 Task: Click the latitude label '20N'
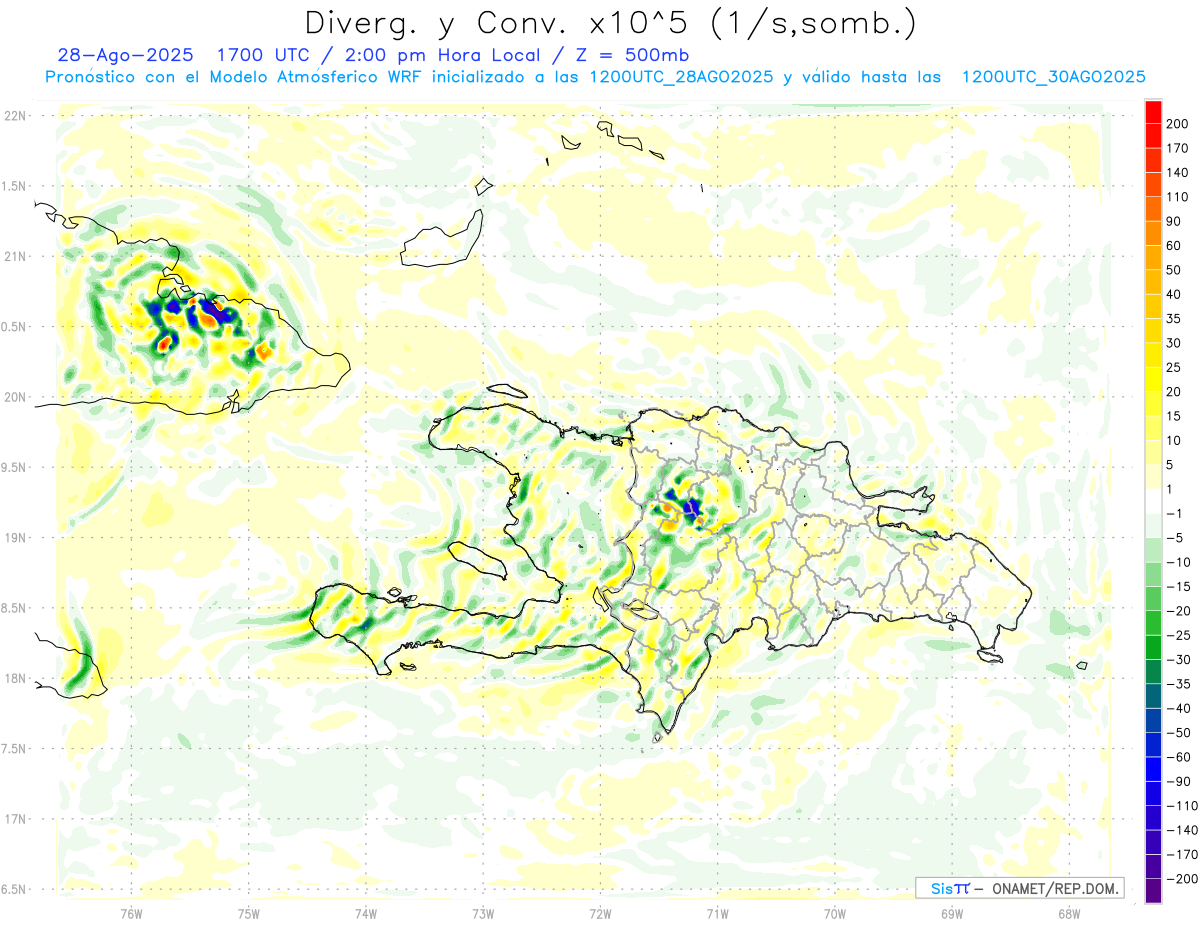[14, 397]
